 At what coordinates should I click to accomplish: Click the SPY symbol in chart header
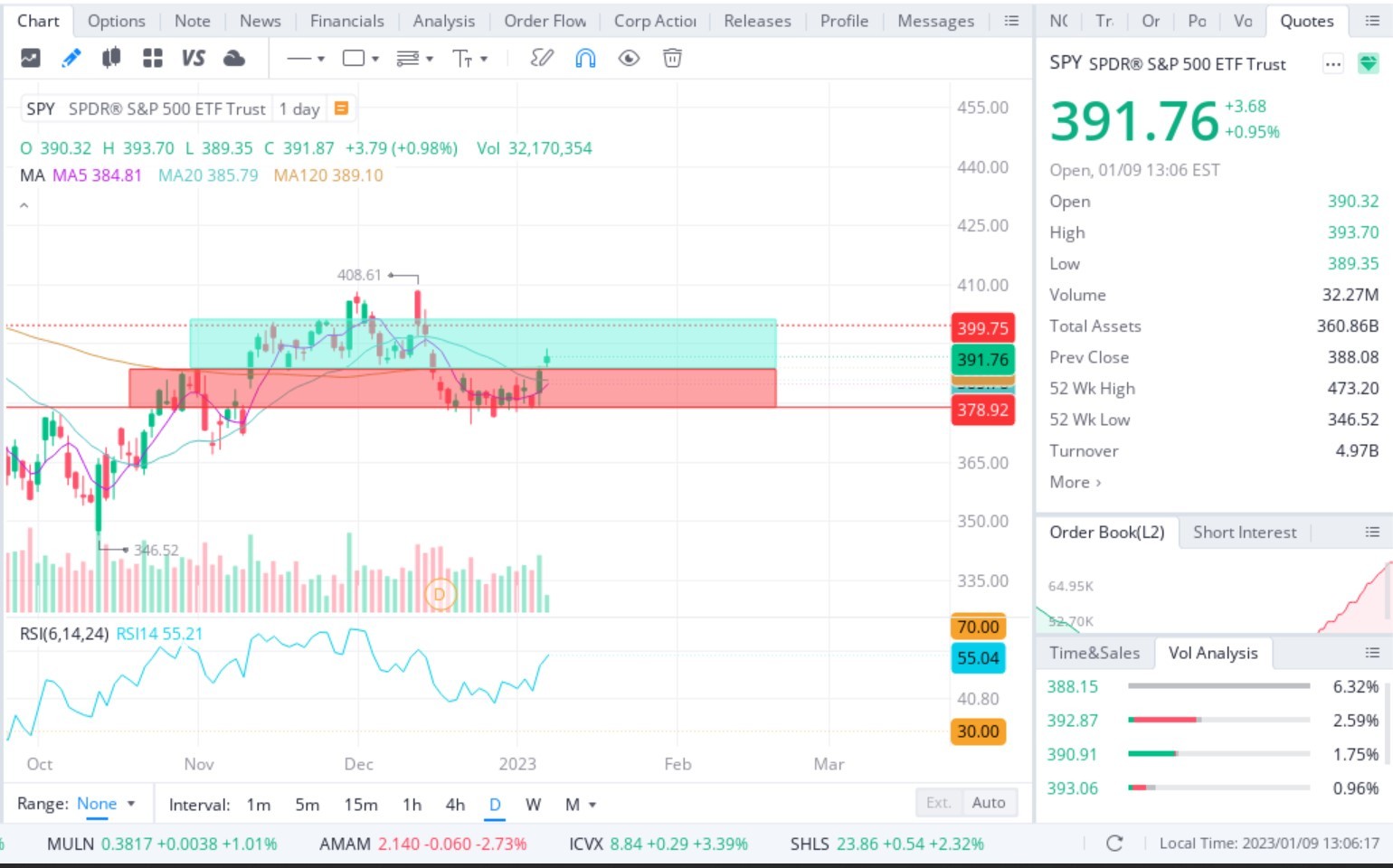[x=41, y=108]
